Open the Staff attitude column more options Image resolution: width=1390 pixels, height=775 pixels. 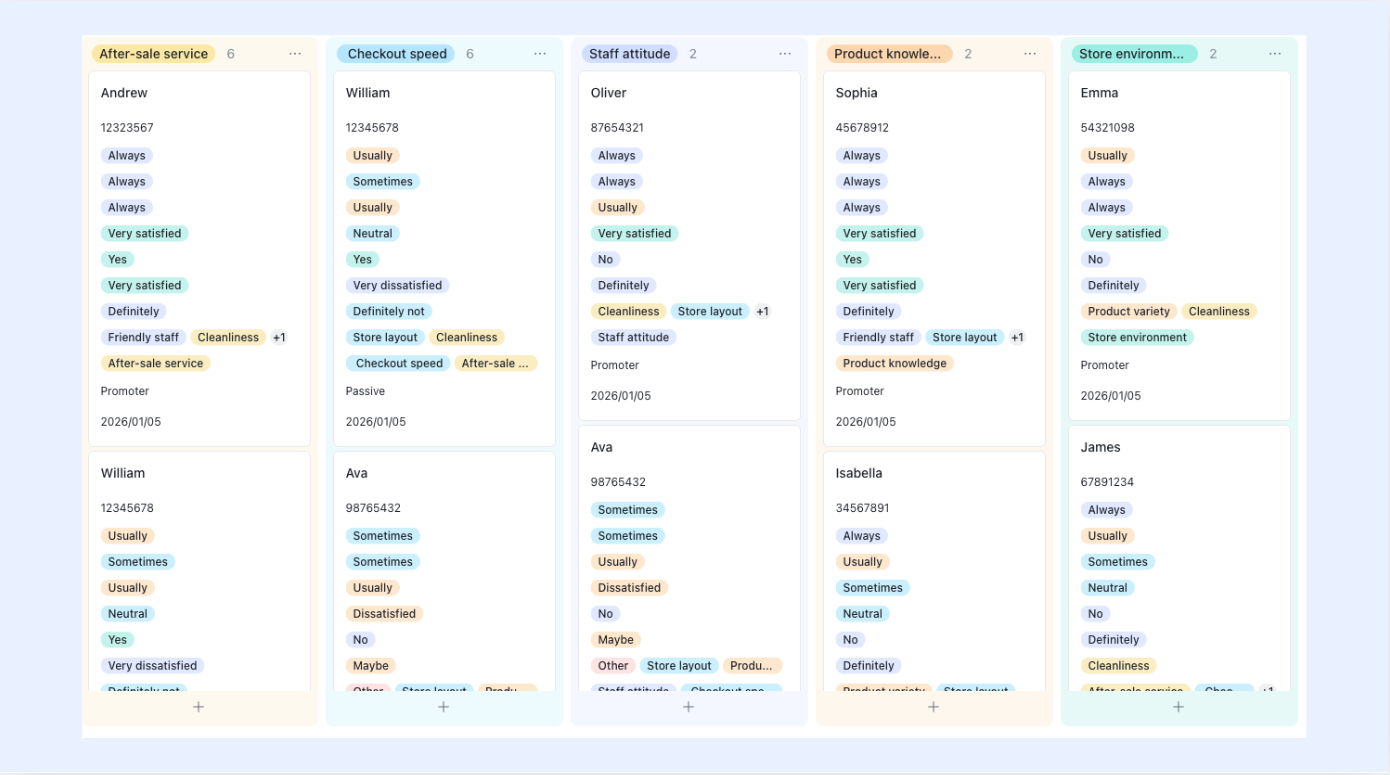785,54
